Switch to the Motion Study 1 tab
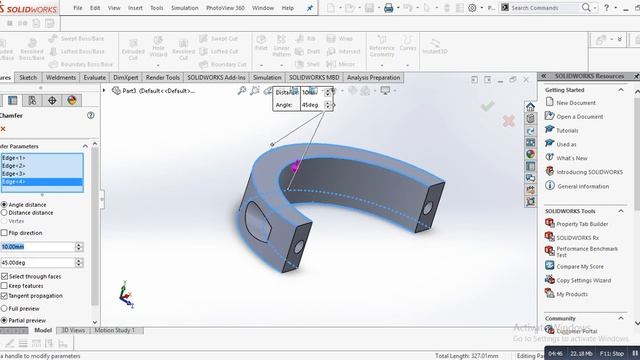Viewport: 640px width, 360px height. click(x=114, y=330)
